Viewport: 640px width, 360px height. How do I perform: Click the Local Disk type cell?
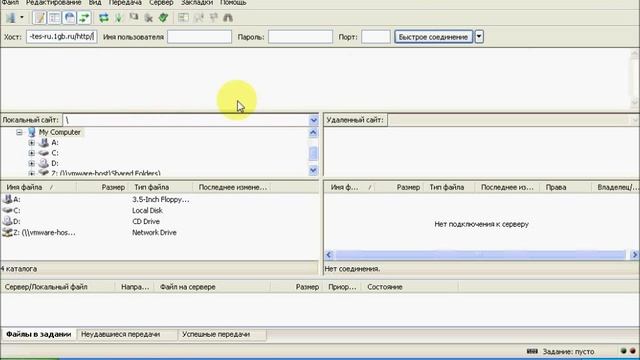147,210
